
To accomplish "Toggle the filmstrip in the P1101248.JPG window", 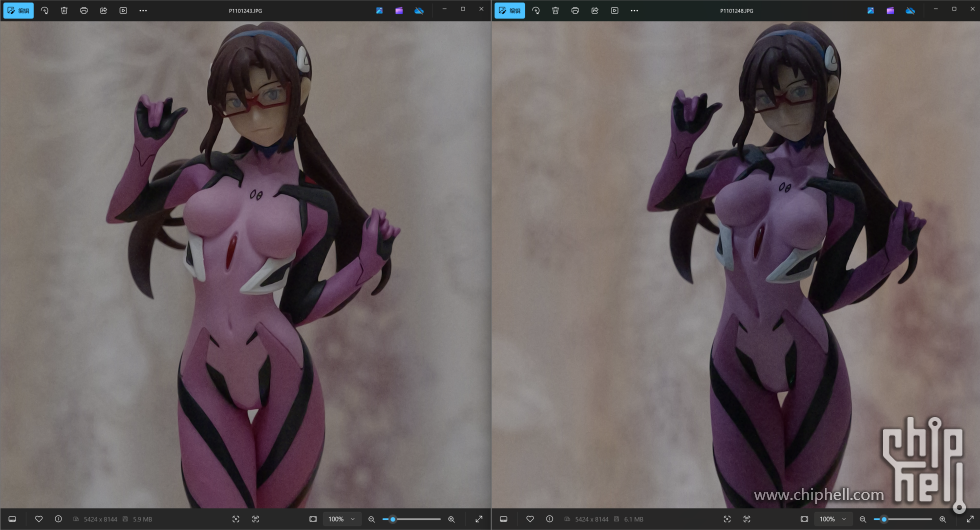I will (503, 519).
